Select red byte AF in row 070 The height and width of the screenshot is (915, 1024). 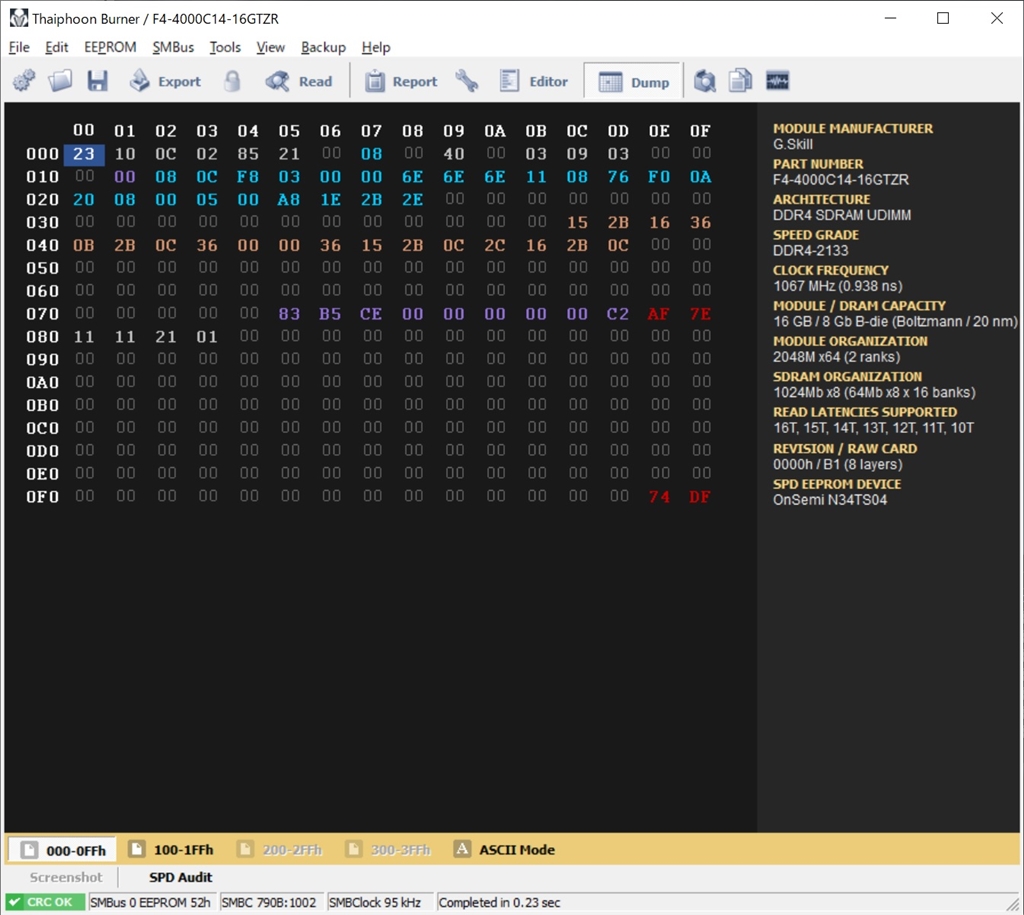pyautogui.click(x=658, y=313)
